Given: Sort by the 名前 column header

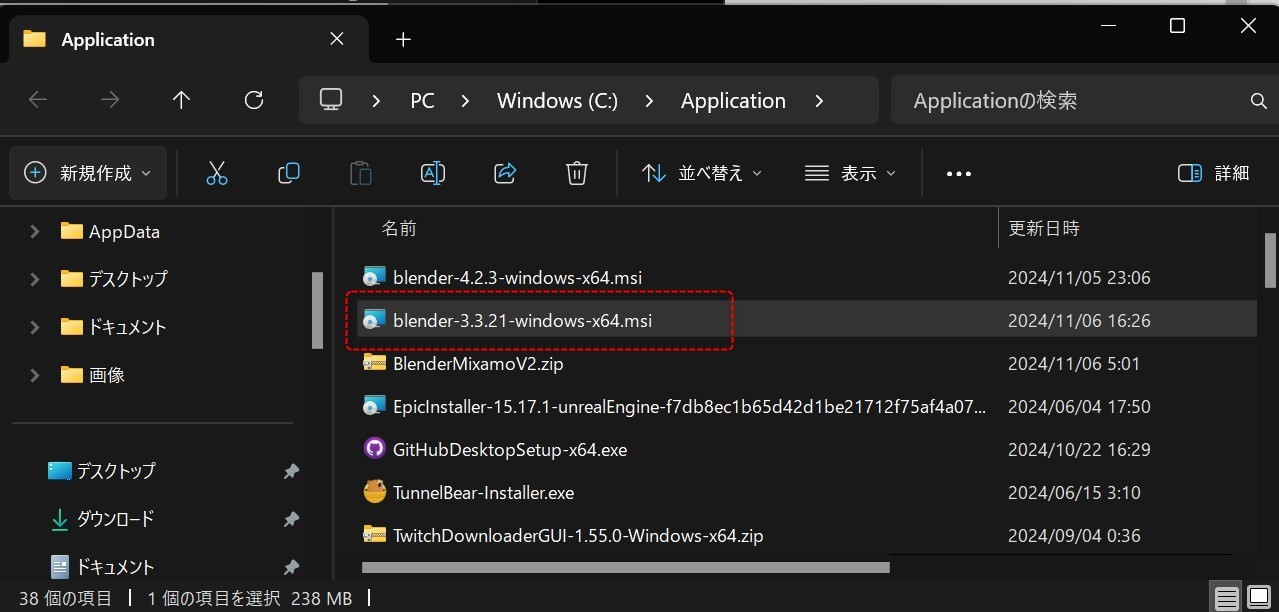Looking at the screenshot, I should pyautogui.click(x=399, y=229).
